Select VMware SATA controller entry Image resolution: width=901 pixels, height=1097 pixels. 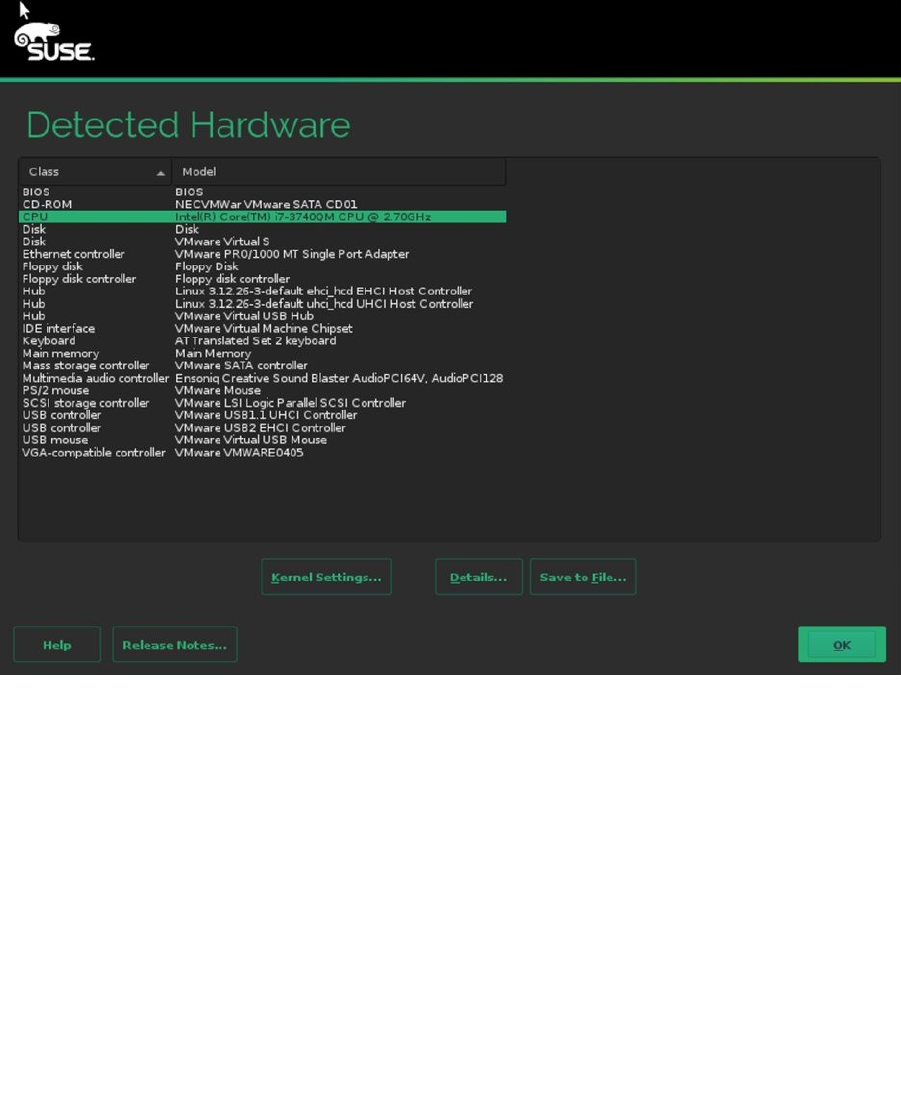pyautogui.click(x=241, y=365)
